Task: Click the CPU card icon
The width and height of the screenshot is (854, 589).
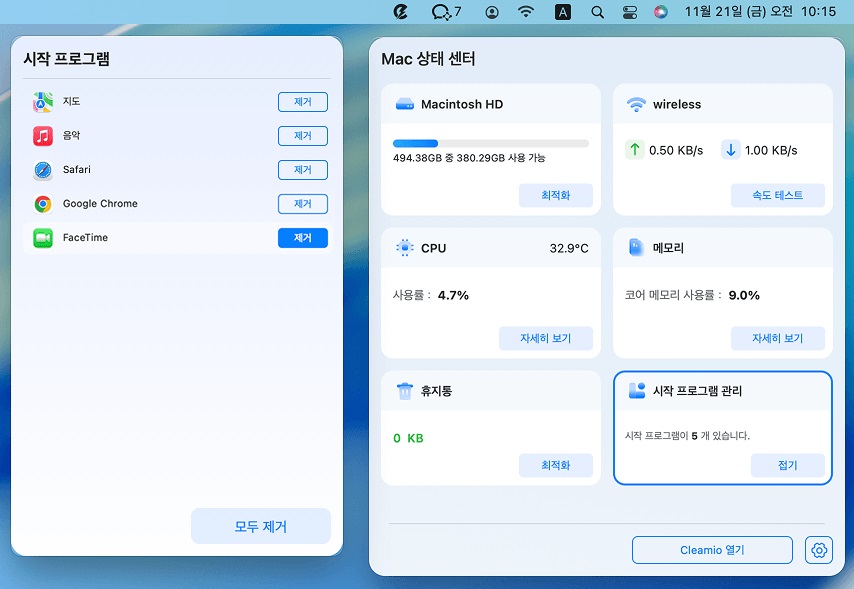Action: pyautogui.click(x=406, y=247)
